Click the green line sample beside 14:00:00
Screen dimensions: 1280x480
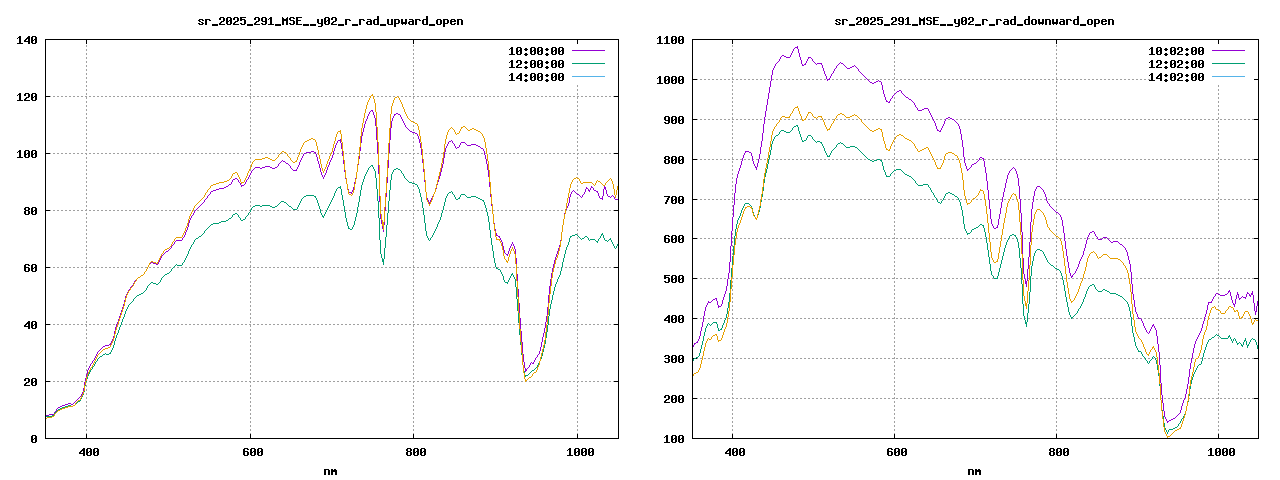tap(589, 77)
